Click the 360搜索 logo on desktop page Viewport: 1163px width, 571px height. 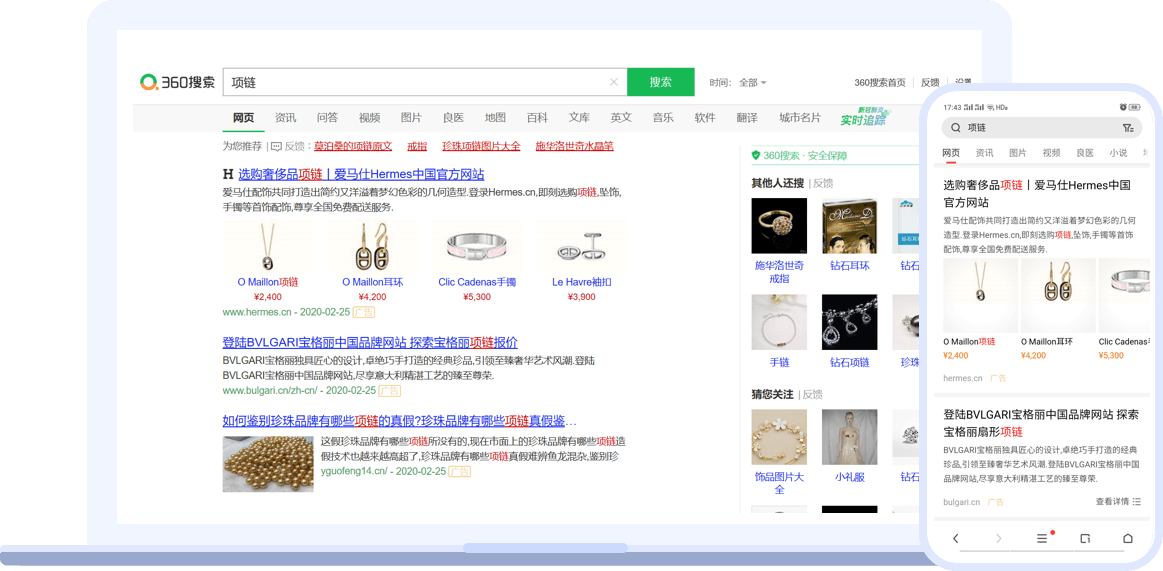point(177,82)
